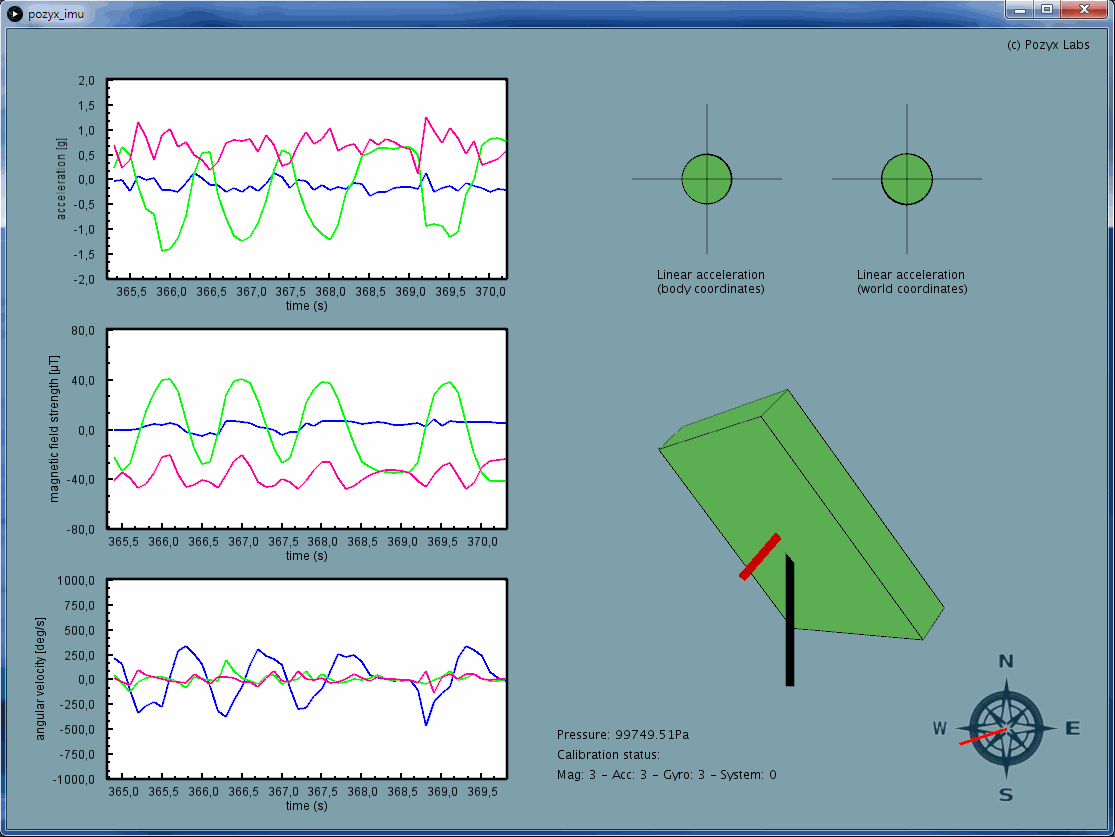Maximize the pozyx_imu window
The width and height of the screenshot is (1115, 837).
(1046, 9)
